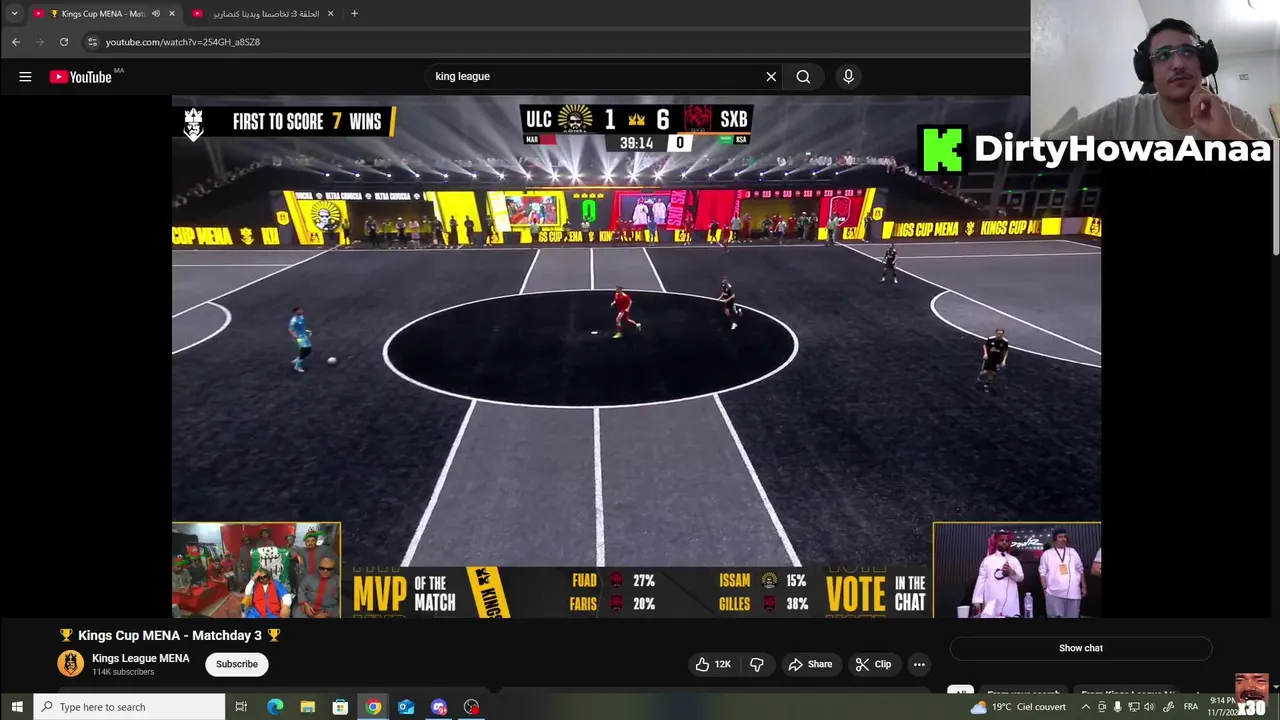Open the Kings Cup MENA video title

coord(170,636)
